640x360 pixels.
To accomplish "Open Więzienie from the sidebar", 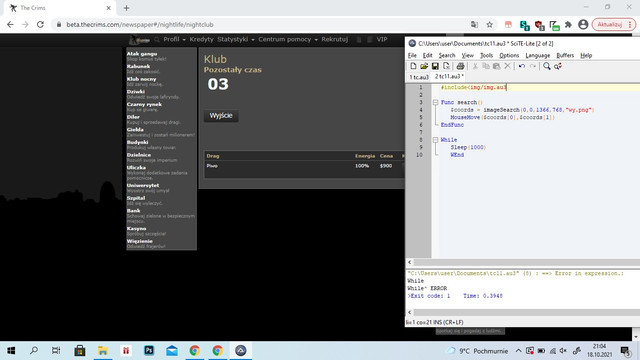I will click(x=140, y=241).
